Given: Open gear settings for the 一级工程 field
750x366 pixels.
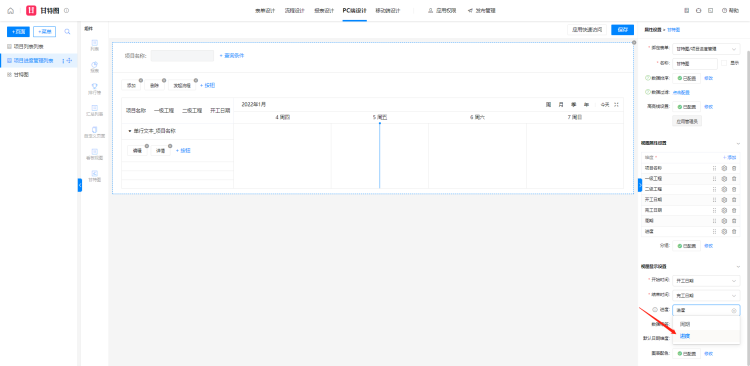Looking at the screenshot, I should (724, 178).
